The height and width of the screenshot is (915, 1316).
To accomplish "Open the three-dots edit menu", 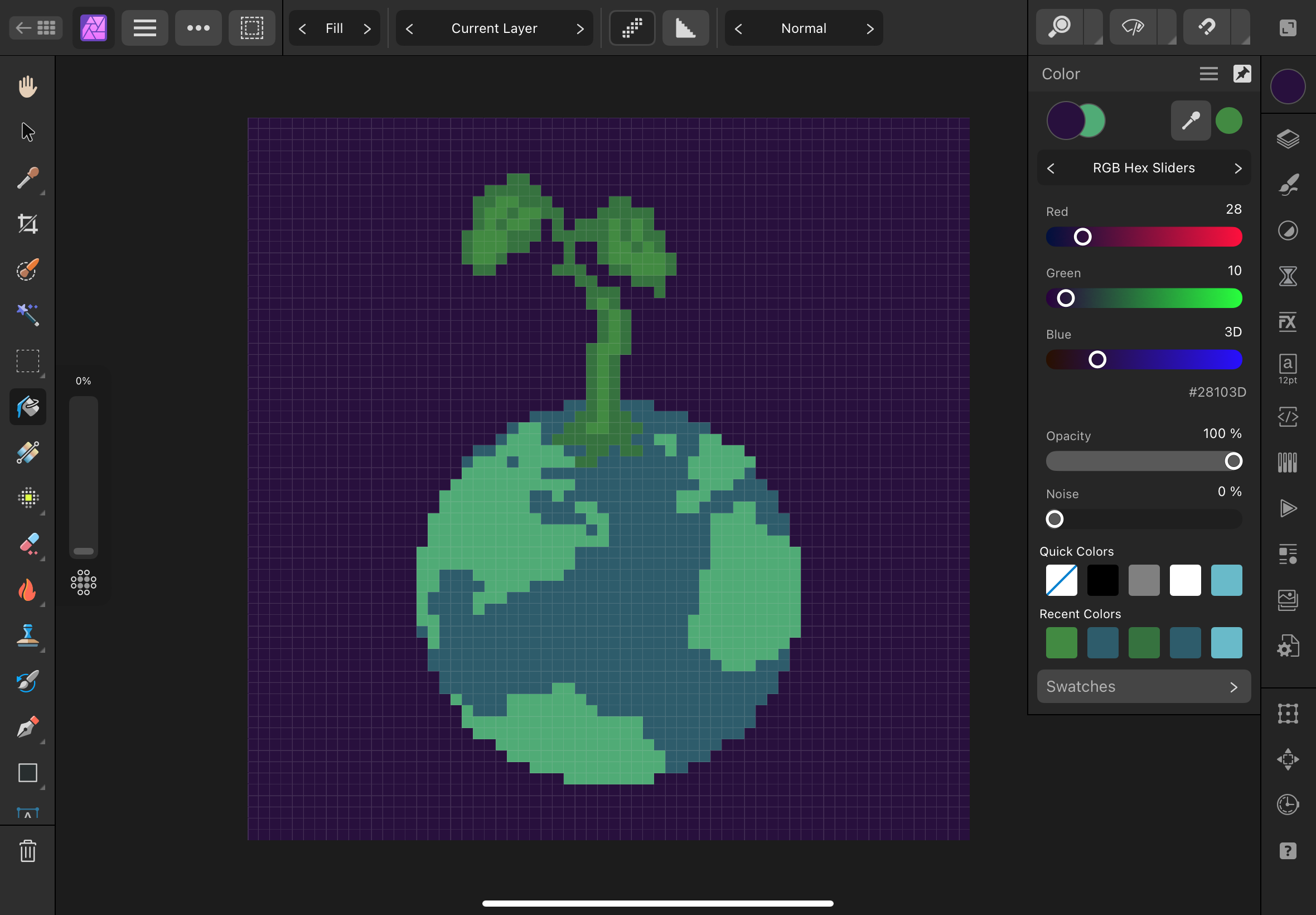I will tap(198, 27).
